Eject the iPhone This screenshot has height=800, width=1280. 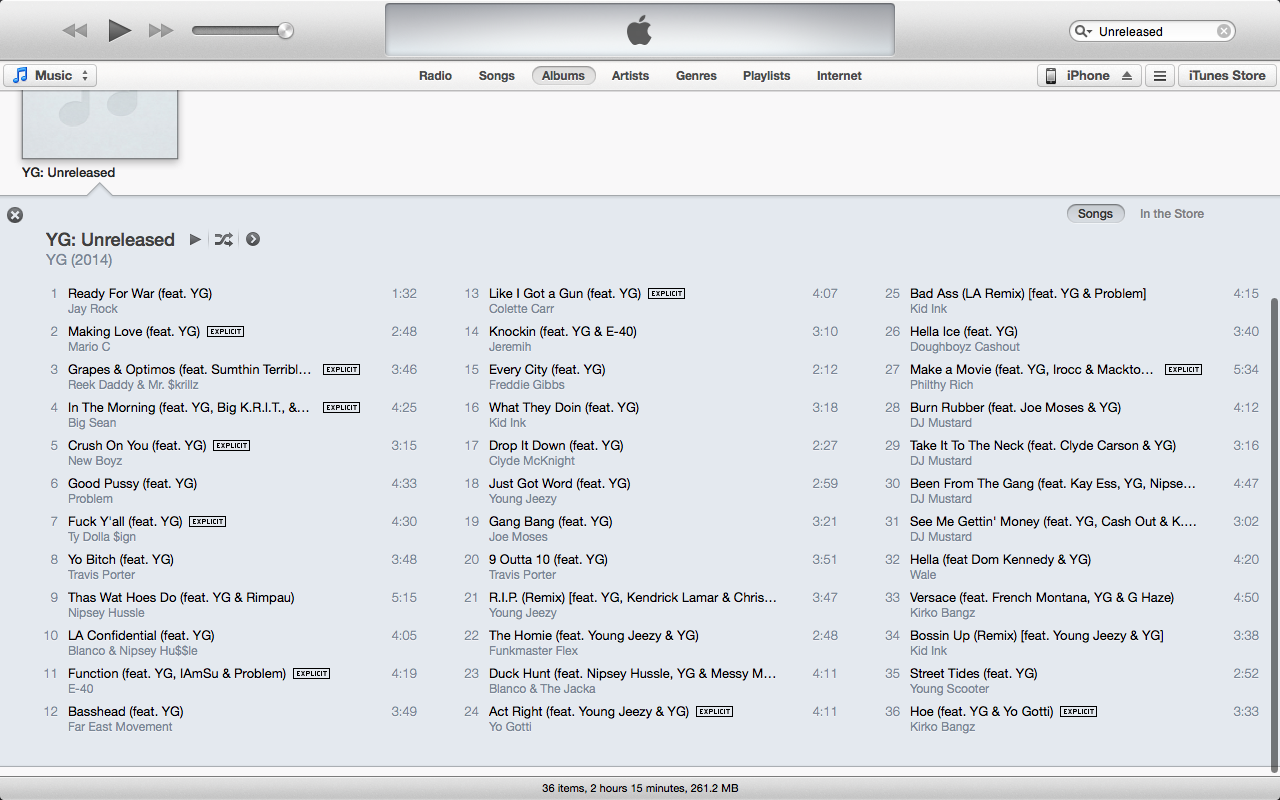[1127, 75]
